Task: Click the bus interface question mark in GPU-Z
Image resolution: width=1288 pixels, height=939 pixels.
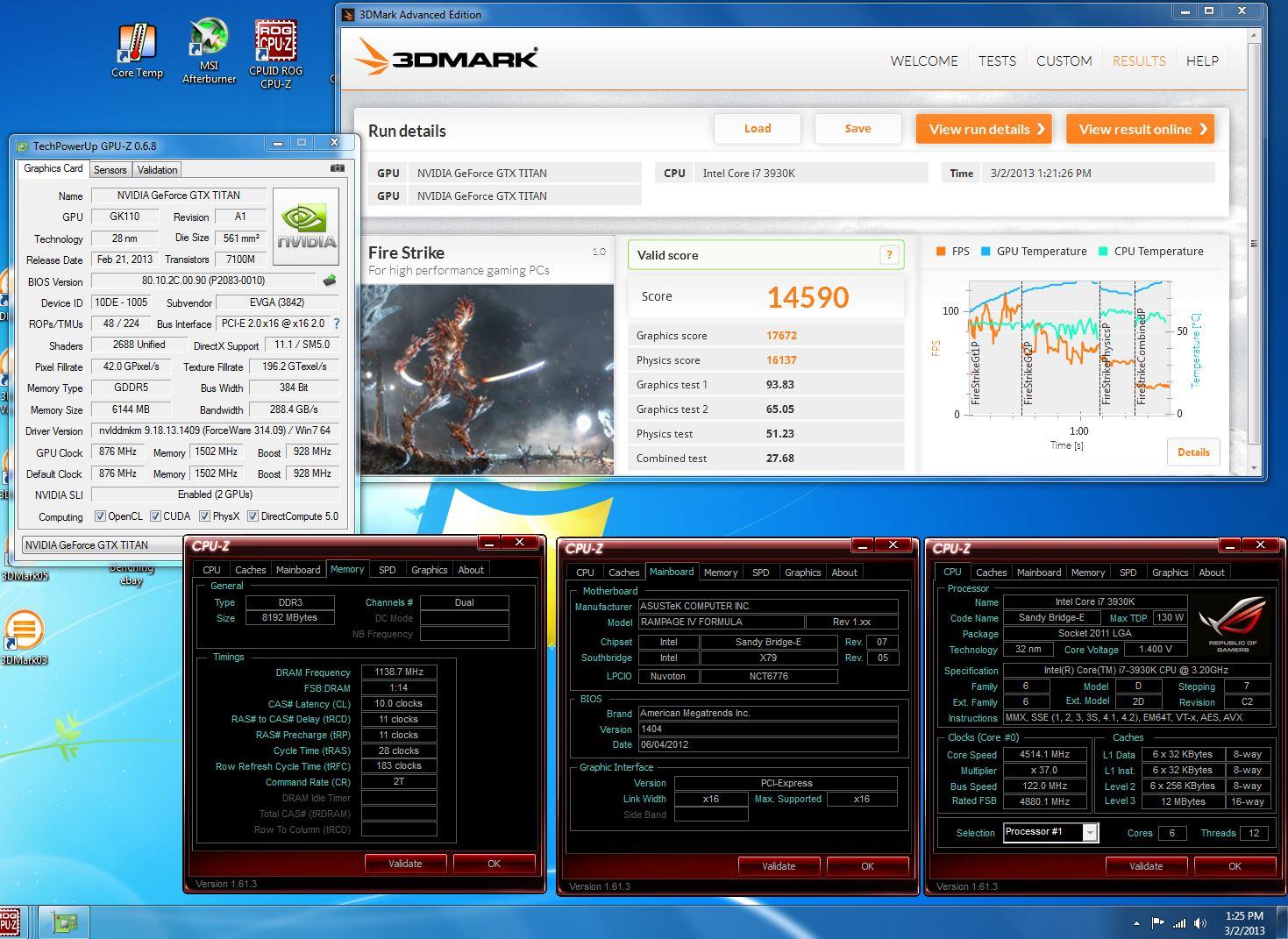Action: (x=337, y=324)
